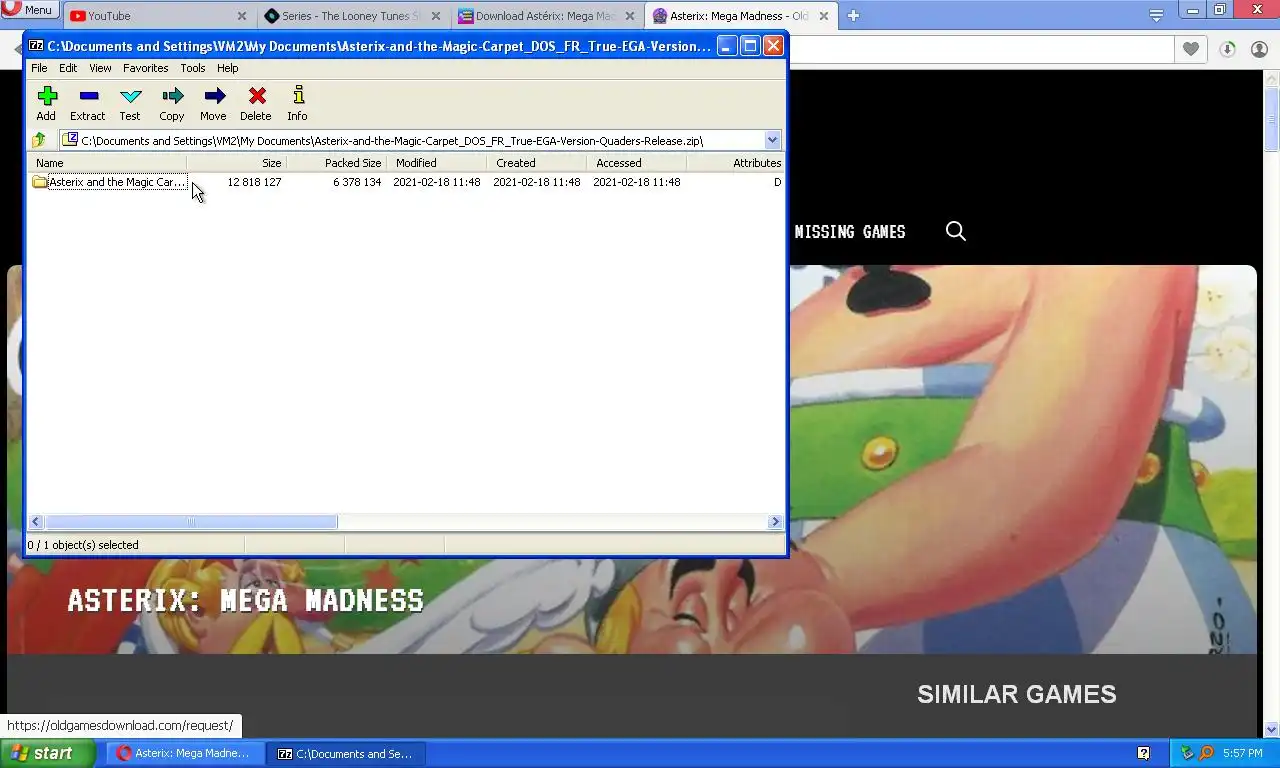This screenshot has width=1280, height=768.
Task: Sort by the Packed Size column
Action: point(337,162)
